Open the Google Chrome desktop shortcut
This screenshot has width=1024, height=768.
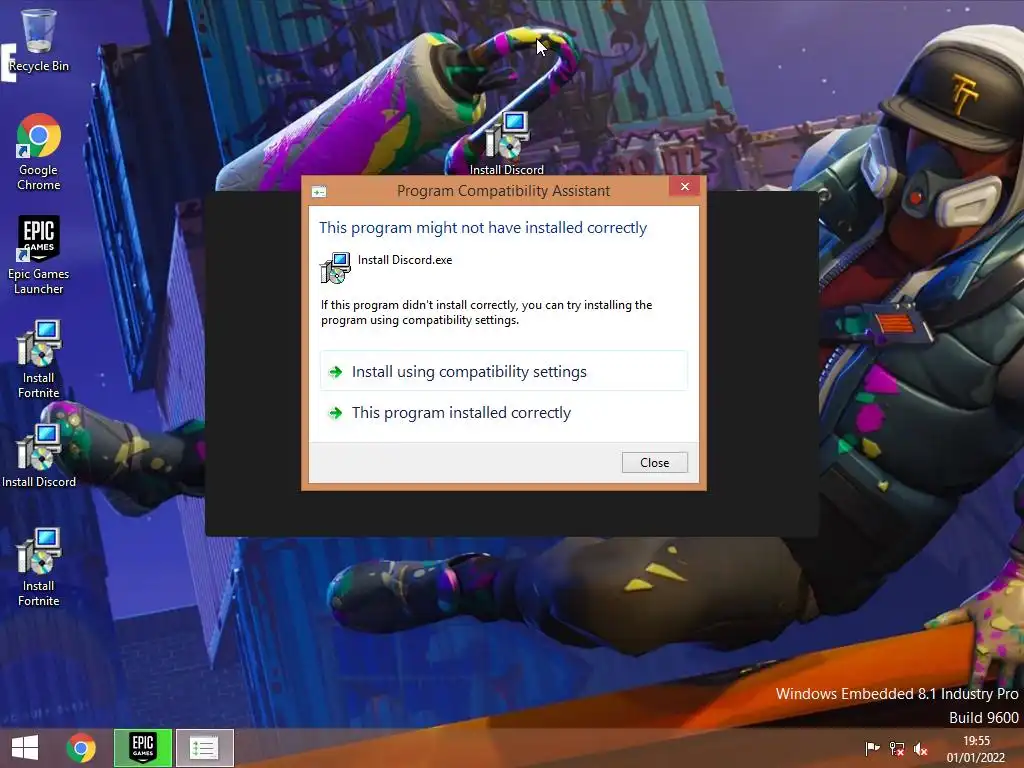39,152
